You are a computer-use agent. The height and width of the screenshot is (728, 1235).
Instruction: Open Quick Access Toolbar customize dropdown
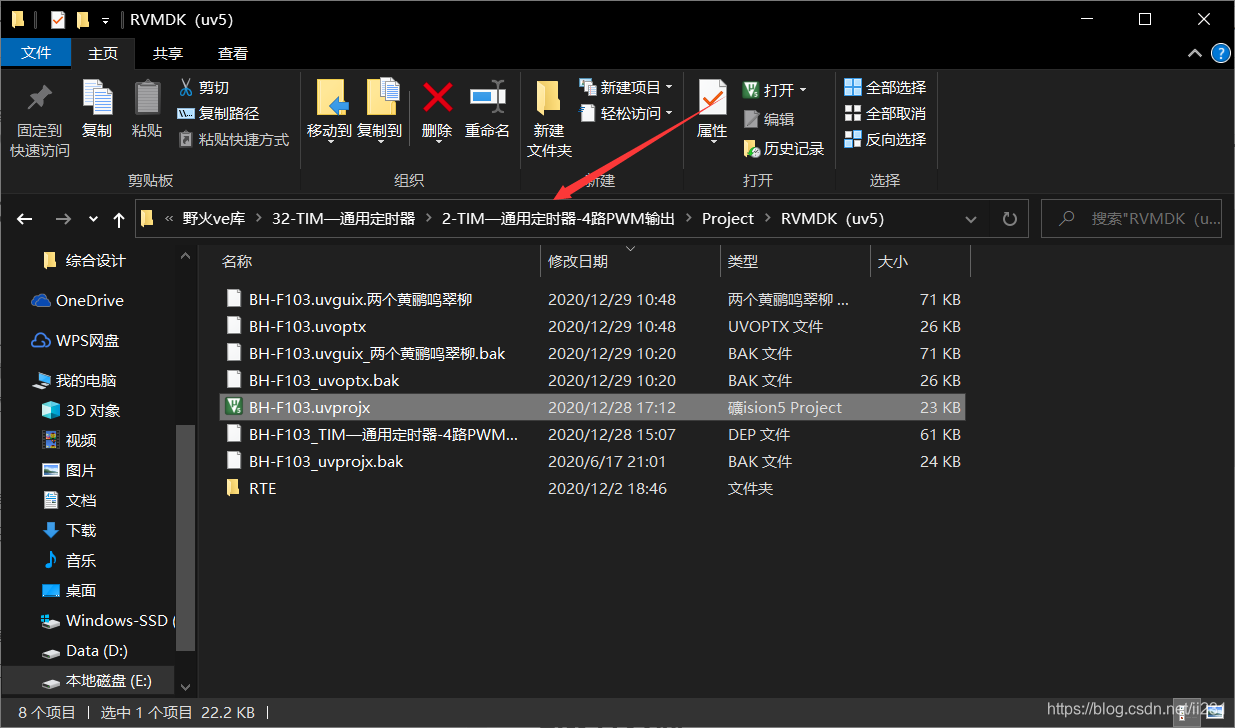(x=105, y=20)
